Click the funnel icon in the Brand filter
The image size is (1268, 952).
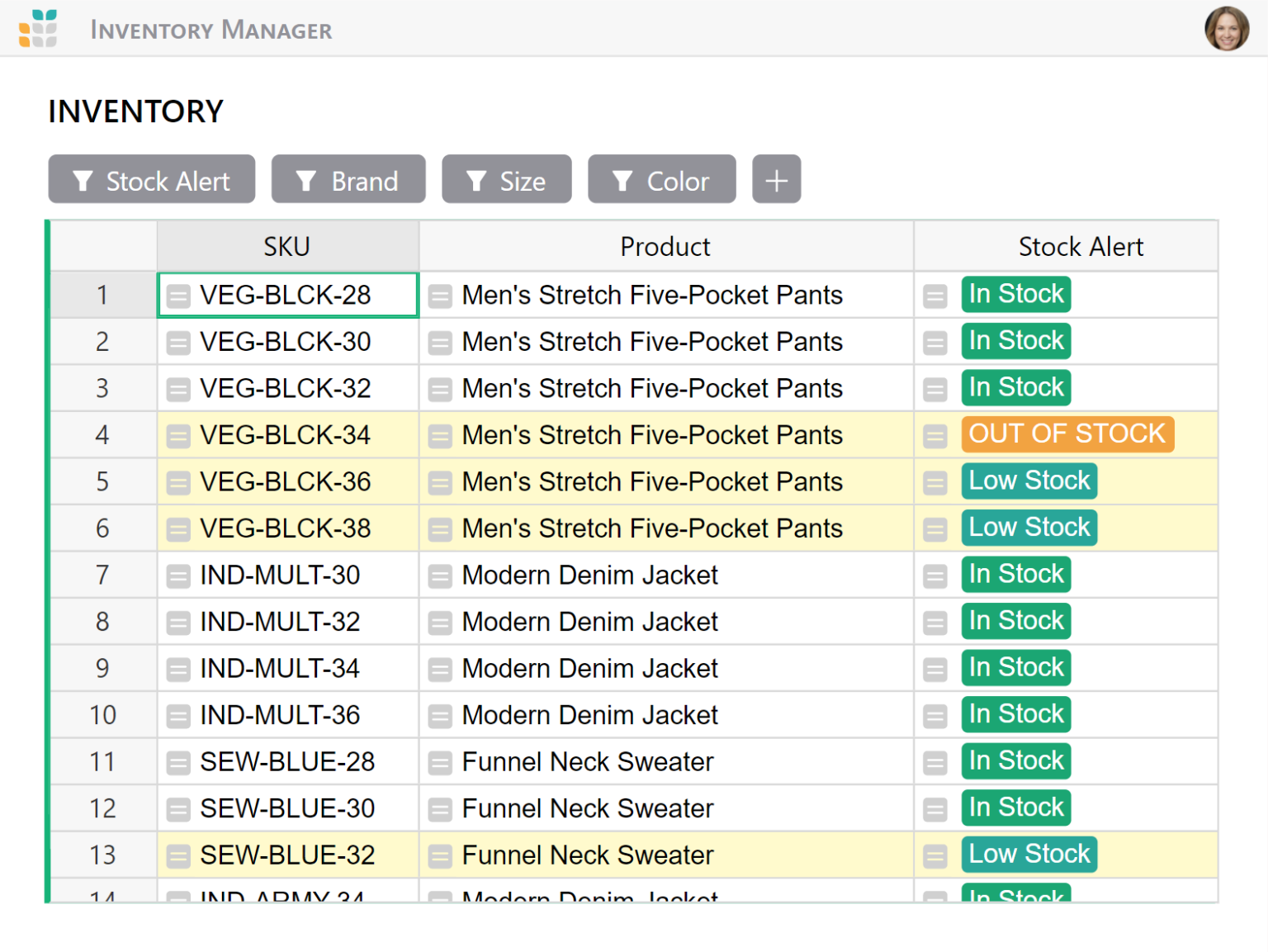point(306,180)
